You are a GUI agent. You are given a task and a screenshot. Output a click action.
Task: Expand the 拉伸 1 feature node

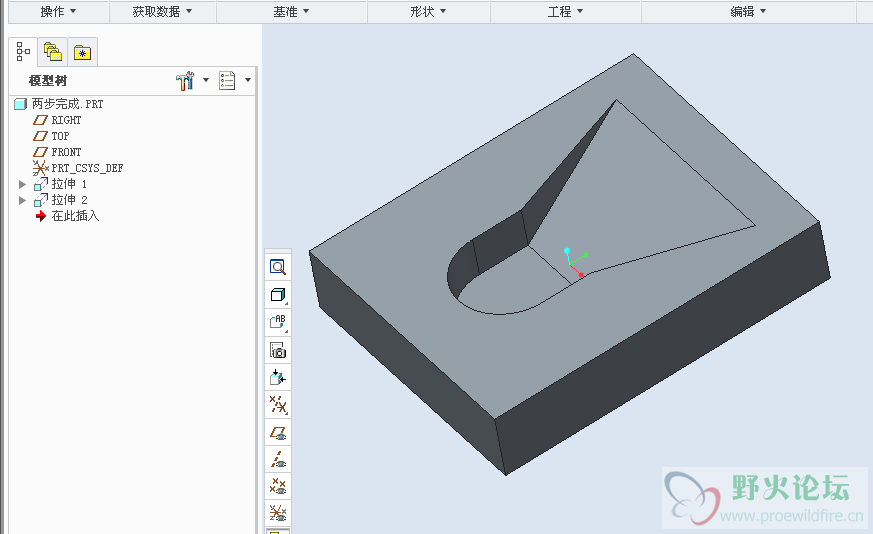[22, 184]
